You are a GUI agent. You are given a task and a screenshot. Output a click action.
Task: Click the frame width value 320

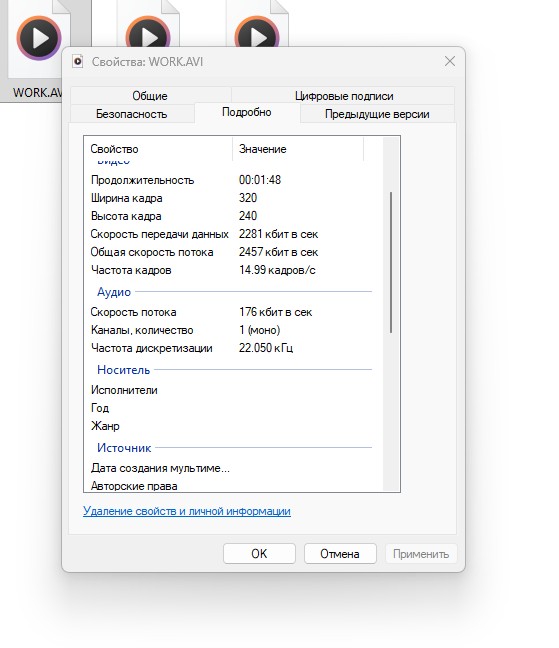click(248, 198)
